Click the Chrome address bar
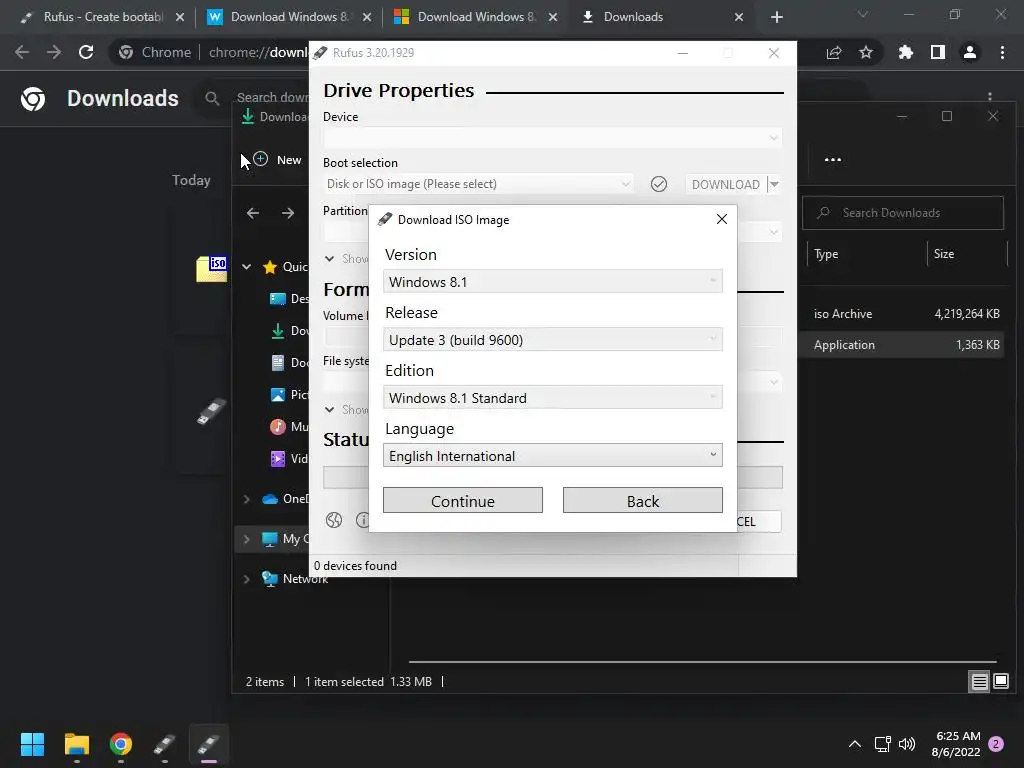The height and width of the screenshot is (768, 1024). click(258, 52)
